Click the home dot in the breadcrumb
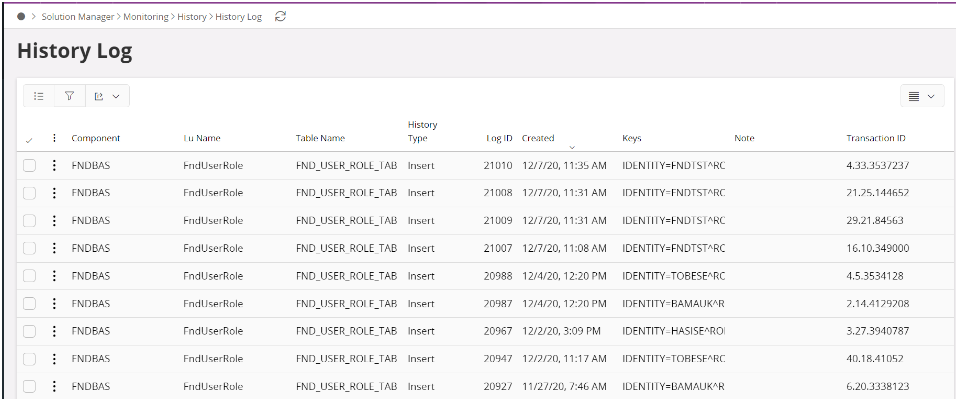The height and width of the screenshot is (399, 956). tap(21, 16)
